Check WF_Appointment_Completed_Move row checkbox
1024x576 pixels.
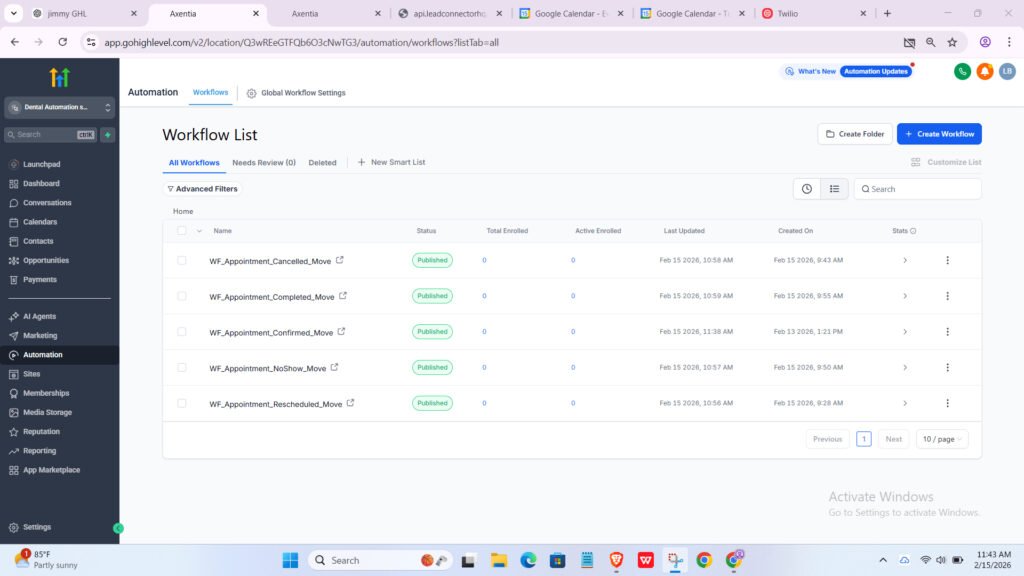(182, 296)
